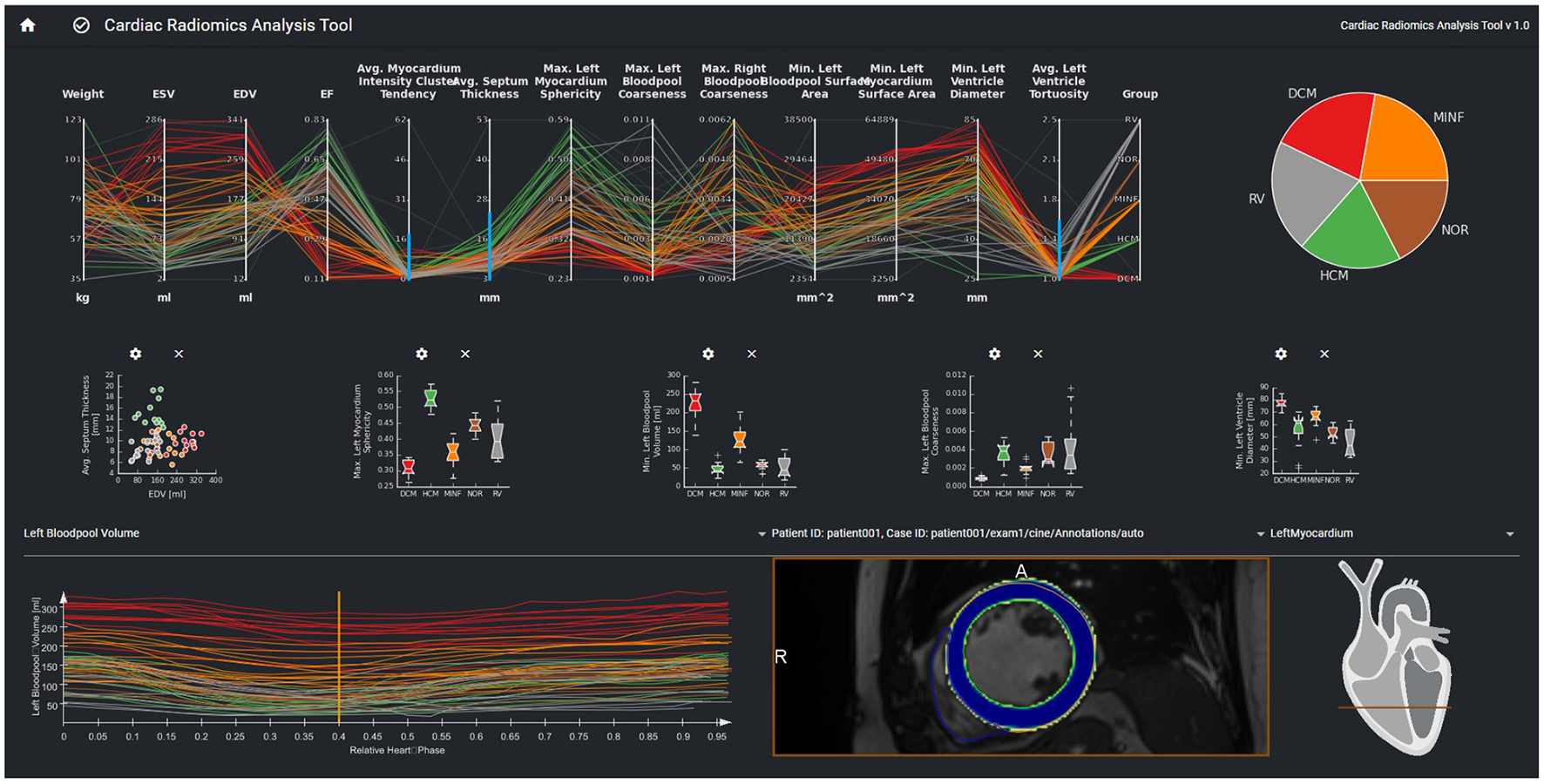Click the checkmark circle icon beside title
The width and height of the screenshot is (1544, 784).
click(81, 25)
